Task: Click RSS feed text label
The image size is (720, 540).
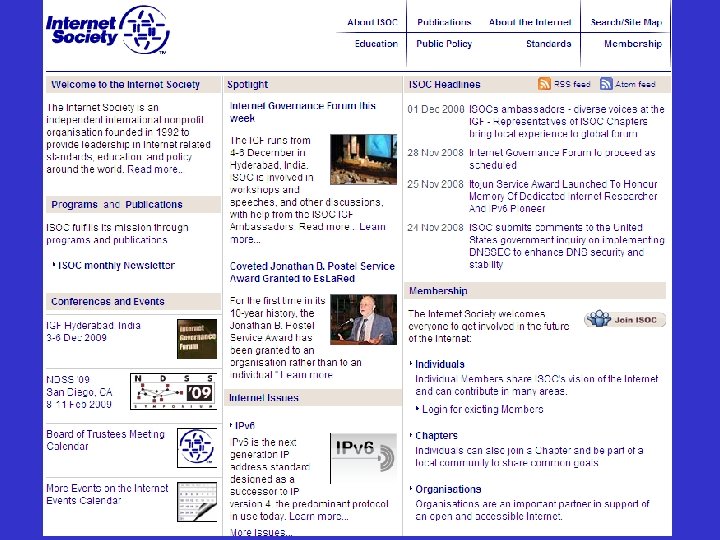Action: [572, 84]
